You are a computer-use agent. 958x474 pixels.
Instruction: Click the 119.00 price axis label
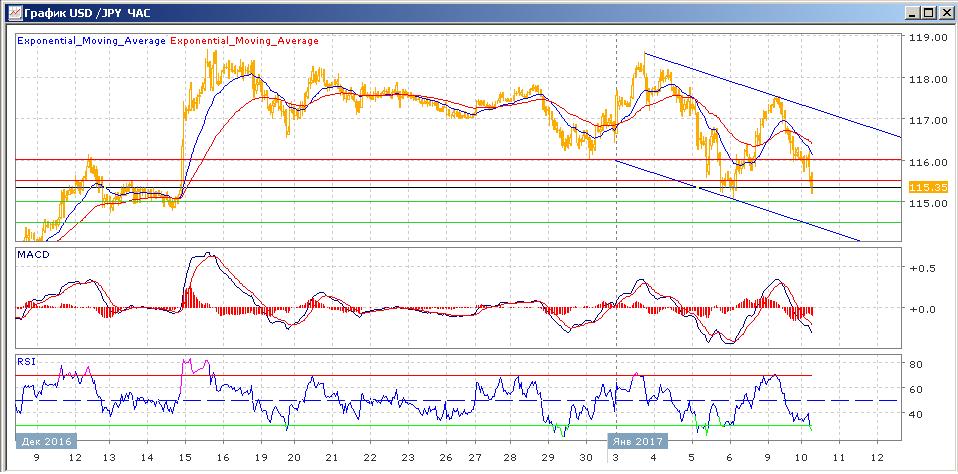pos(929,37)
